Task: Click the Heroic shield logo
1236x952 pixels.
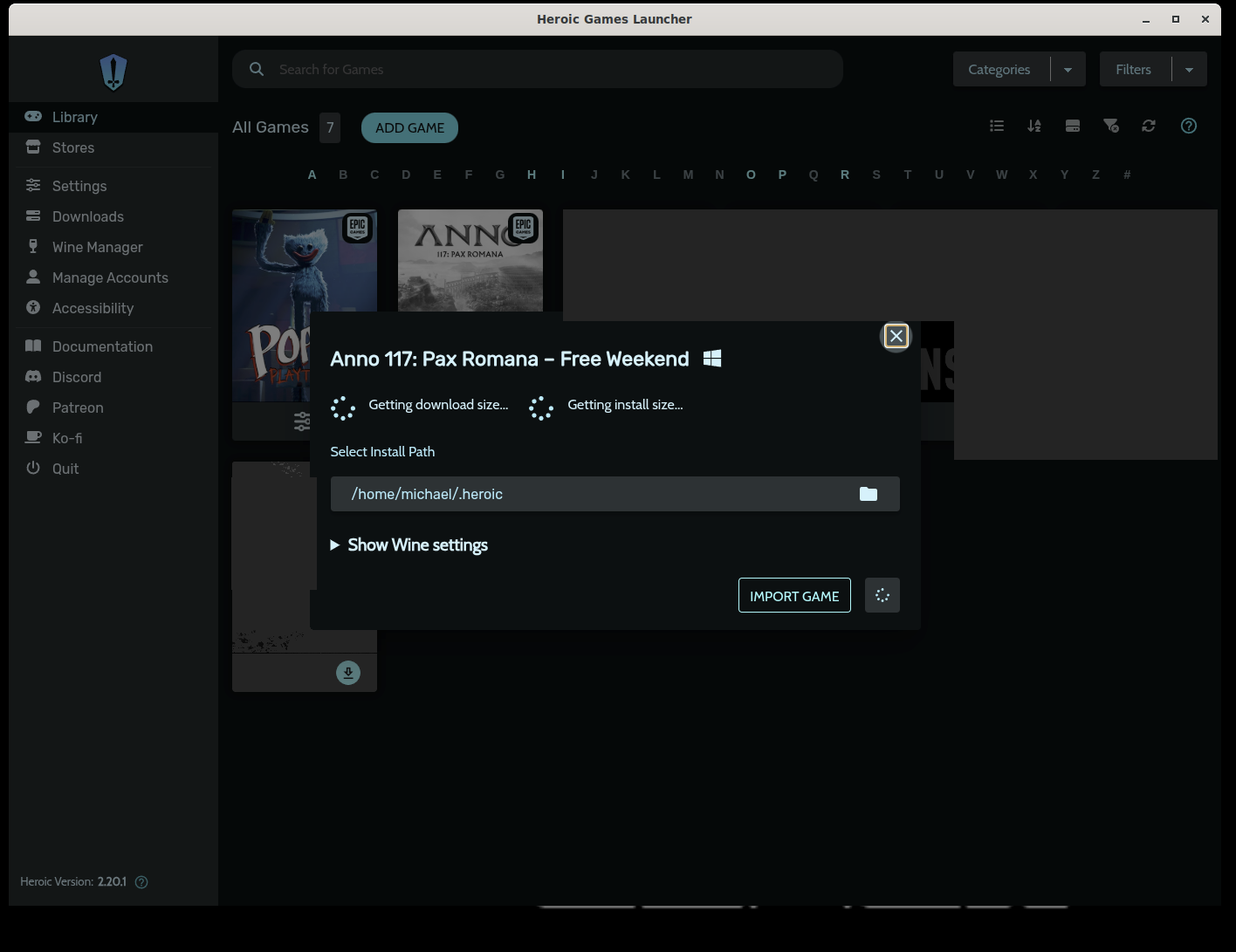Action: tap(113, 72)
